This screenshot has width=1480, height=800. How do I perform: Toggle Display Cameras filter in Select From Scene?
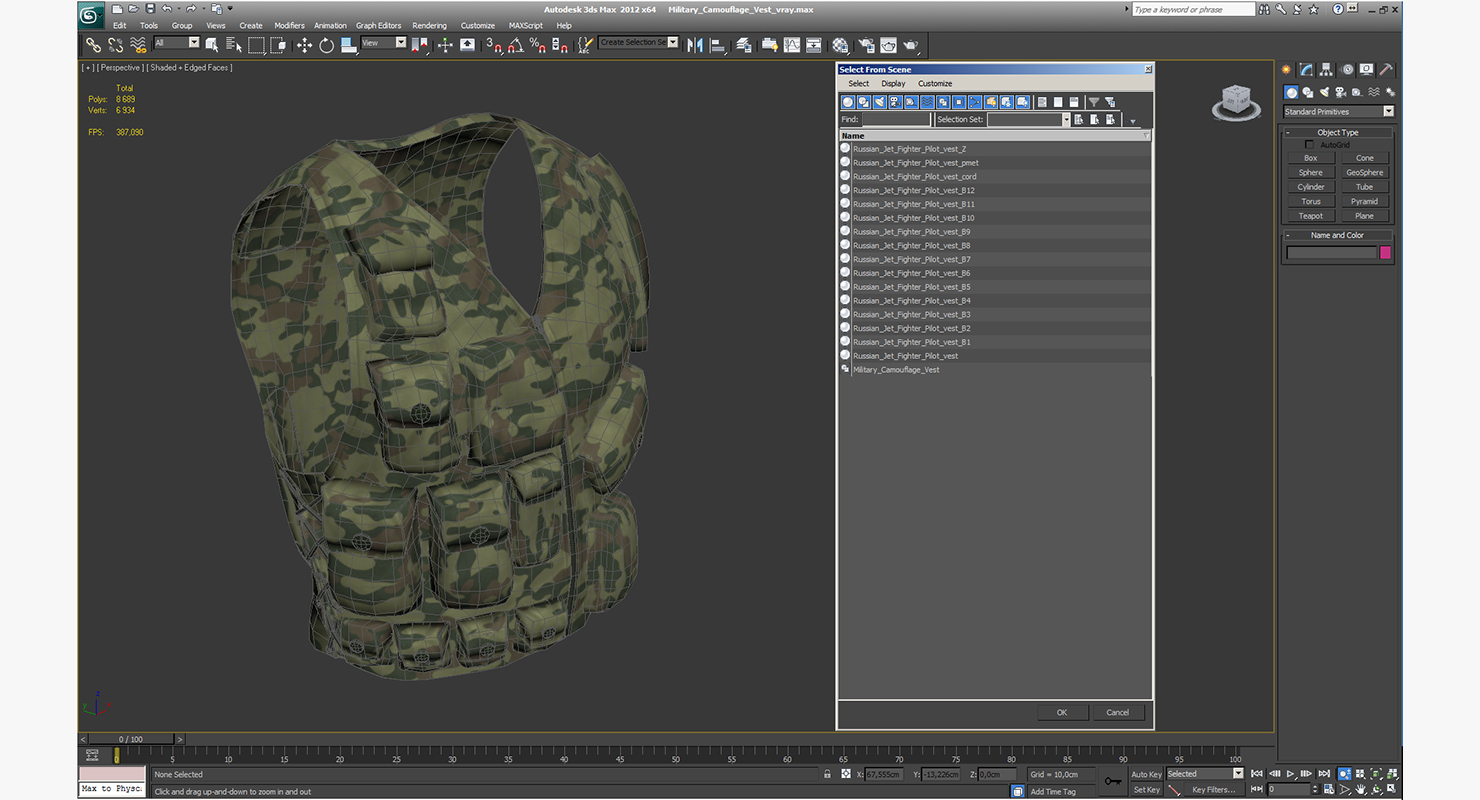coord(895,102)
